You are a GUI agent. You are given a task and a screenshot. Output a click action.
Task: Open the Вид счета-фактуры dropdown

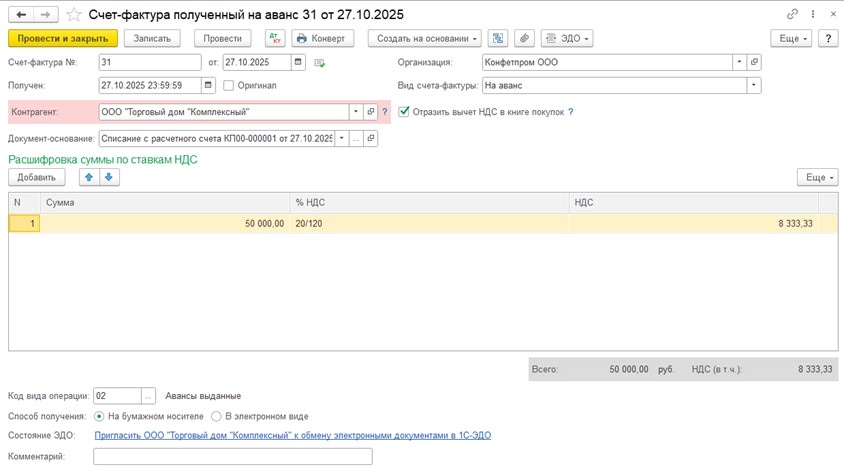click(x=753, y=86)
